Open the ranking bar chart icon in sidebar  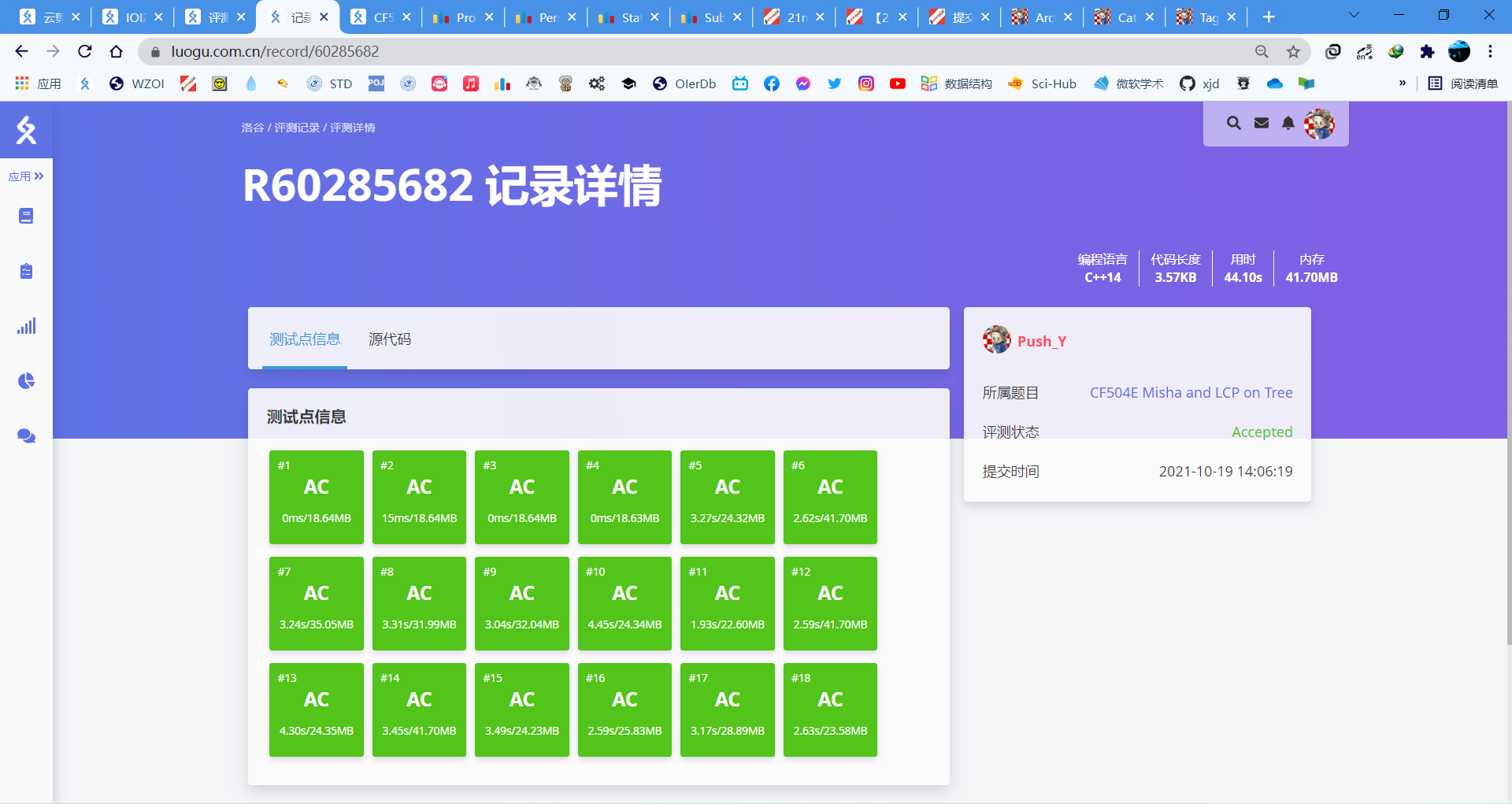(26, 326)
